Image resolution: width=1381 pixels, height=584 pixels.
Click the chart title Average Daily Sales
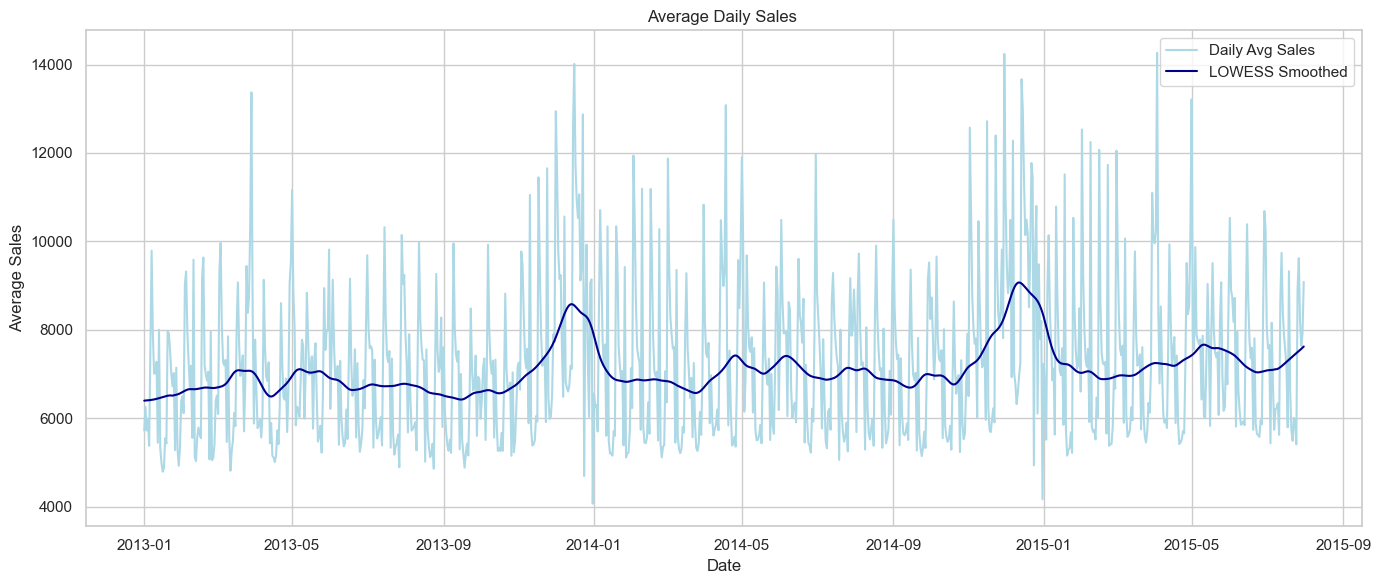pyautogui.click(x=723, y=16)
